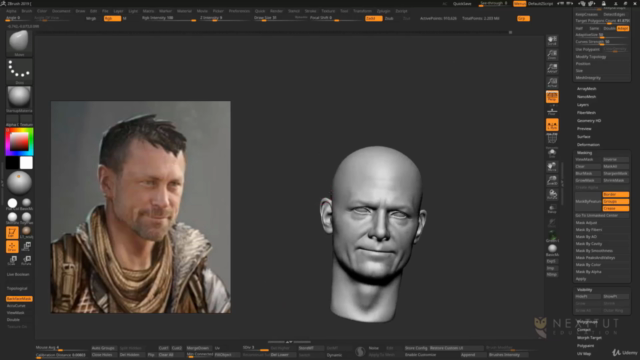The width and height of the screenshot is (640, 360).
Task: Click the QuickSave button
Action: pos(462,4)
